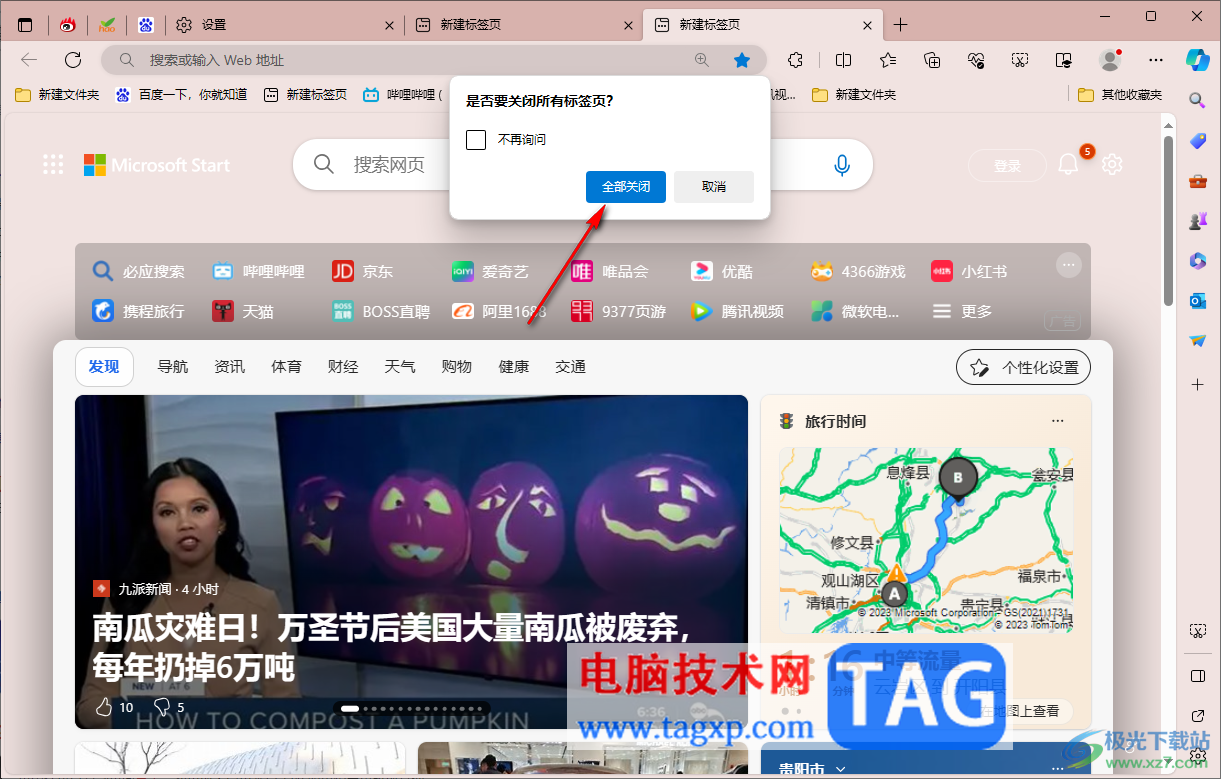This screenshot has height=779, width=1221.
Task: Select the 财经 feed tab
Action: [x=343, y=367]
